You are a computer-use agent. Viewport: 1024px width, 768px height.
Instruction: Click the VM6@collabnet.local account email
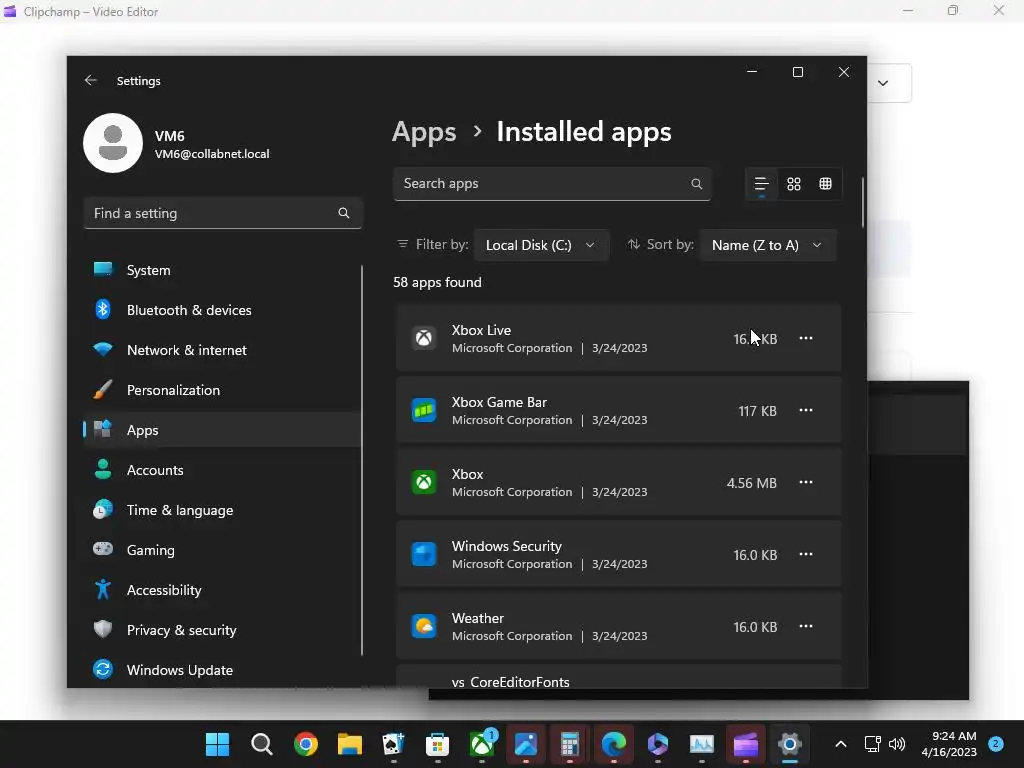tap(212, 154)
